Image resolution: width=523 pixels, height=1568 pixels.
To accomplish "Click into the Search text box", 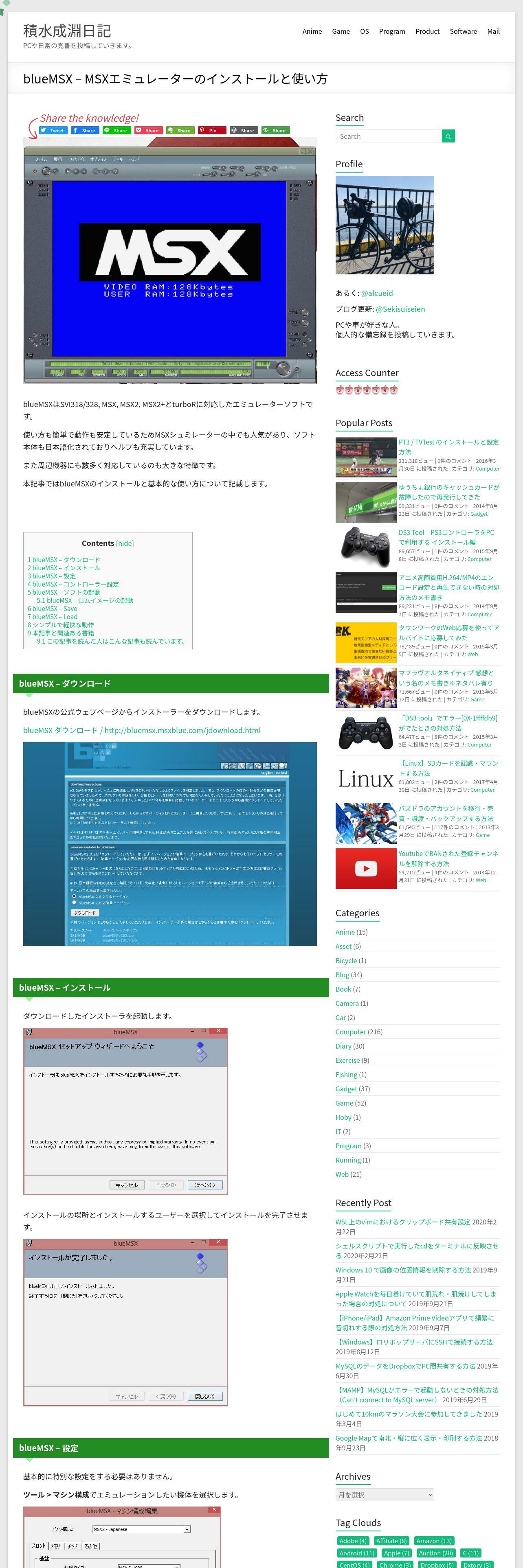I will (389, 136).
